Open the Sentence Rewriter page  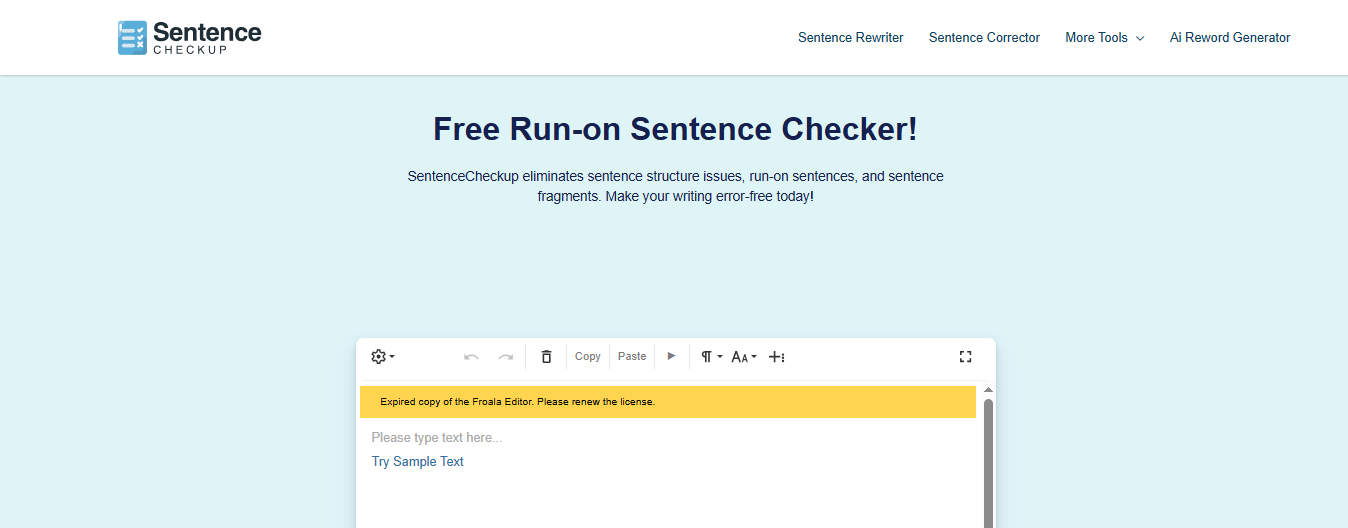tap(851, 38)
